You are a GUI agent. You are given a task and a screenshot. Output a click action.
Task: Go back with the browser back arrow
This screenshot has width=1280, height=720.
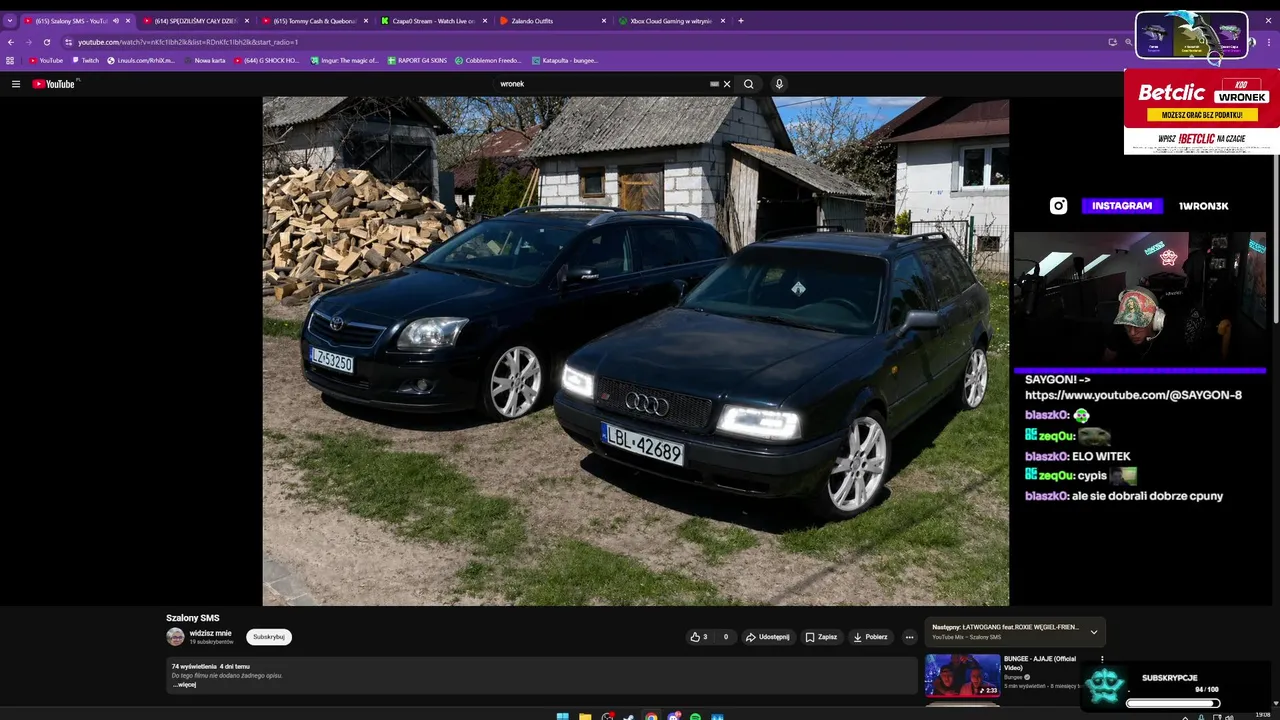click(x=11, y=42)
